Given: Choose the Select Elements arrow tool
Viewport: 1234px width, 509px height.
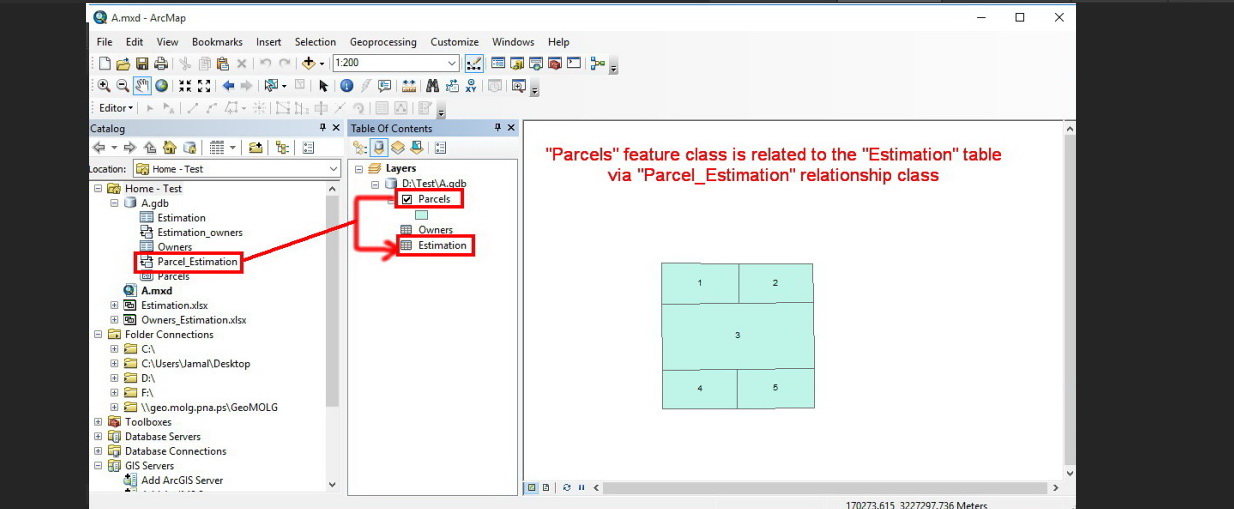Looking at the screenshot, I should 323,86.
